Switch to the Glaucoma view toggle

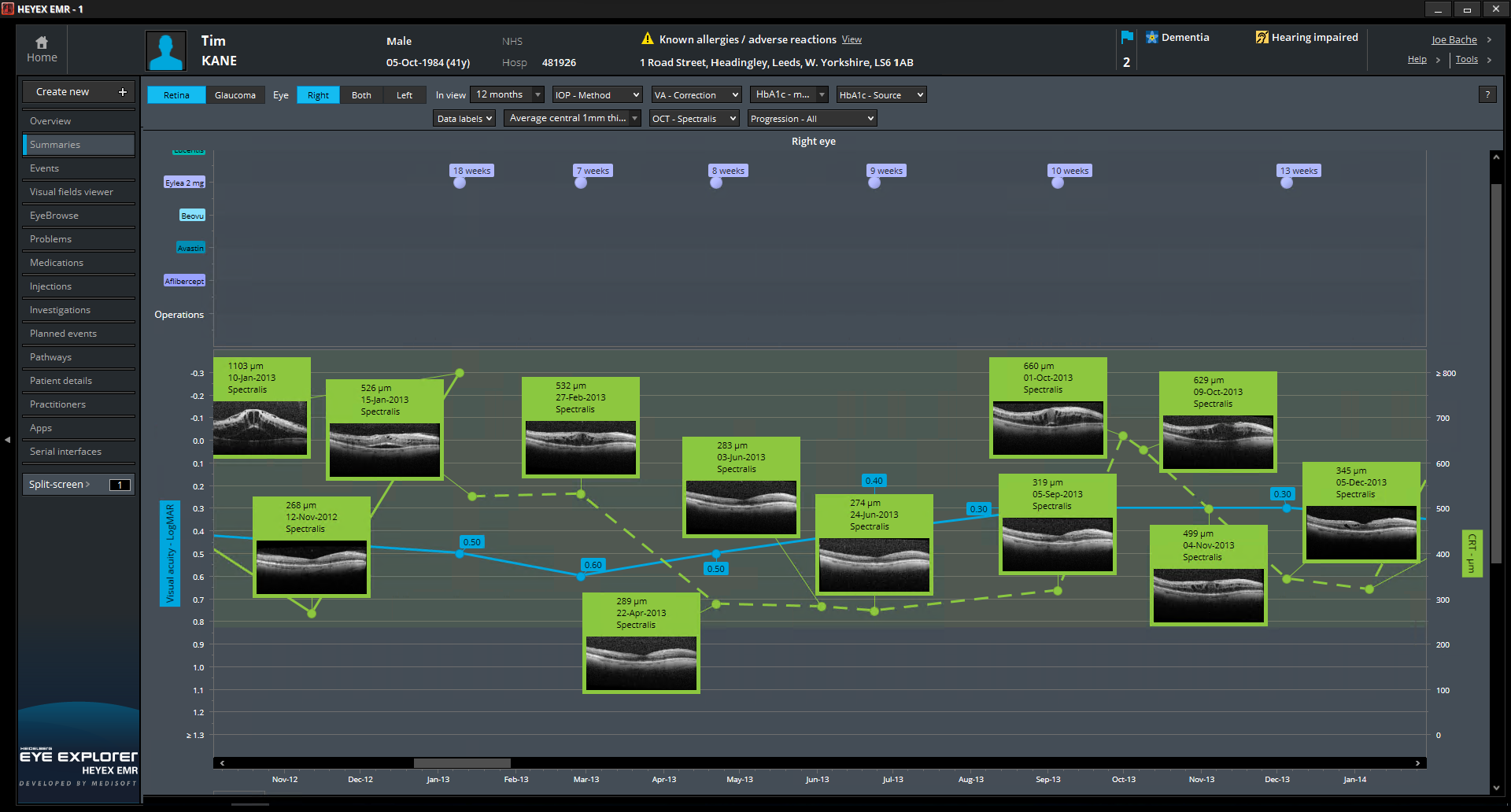[x=235, y=95]
